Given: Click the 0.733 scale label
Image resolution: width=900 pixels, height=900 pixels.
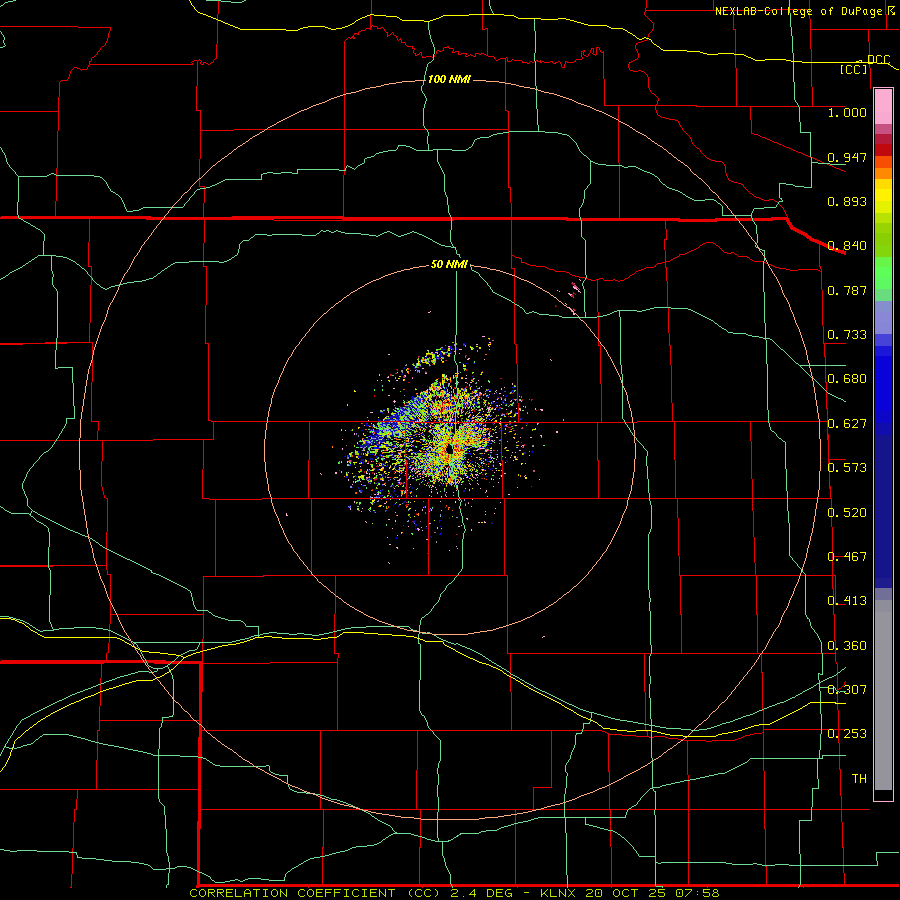Looking at the screenshot, I should (x=847, y=335).
